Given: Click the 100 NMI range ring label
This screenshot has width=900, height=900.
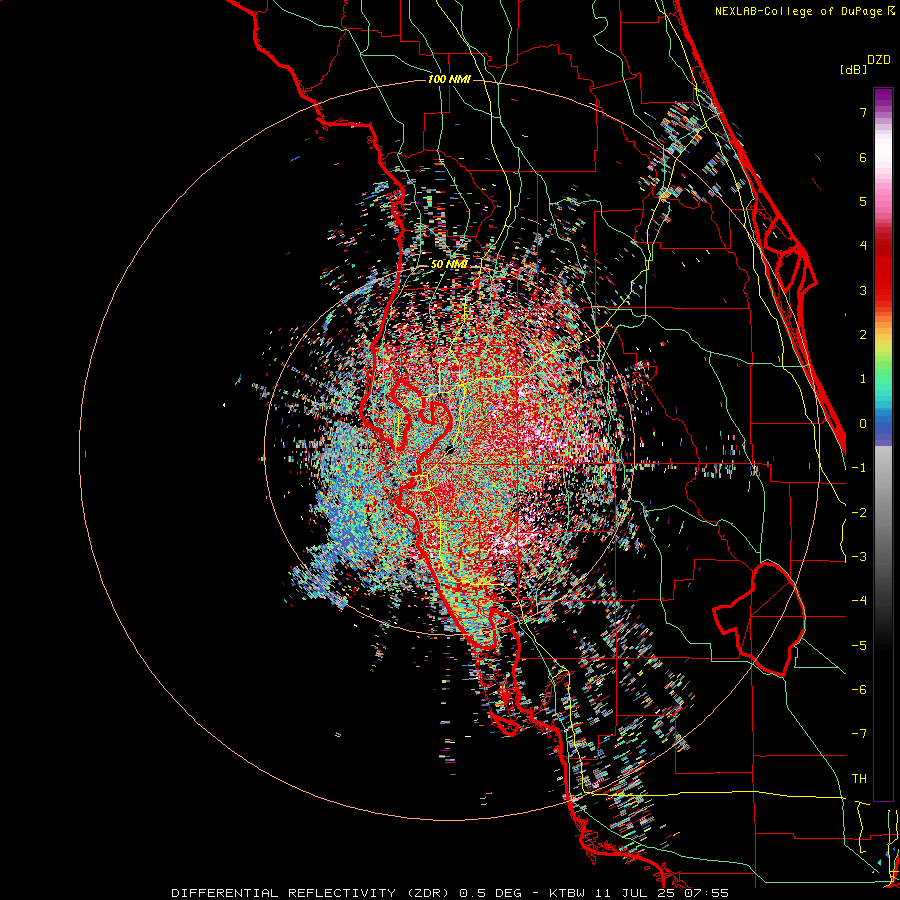Looking at the screenshot, I should [449, 79].
